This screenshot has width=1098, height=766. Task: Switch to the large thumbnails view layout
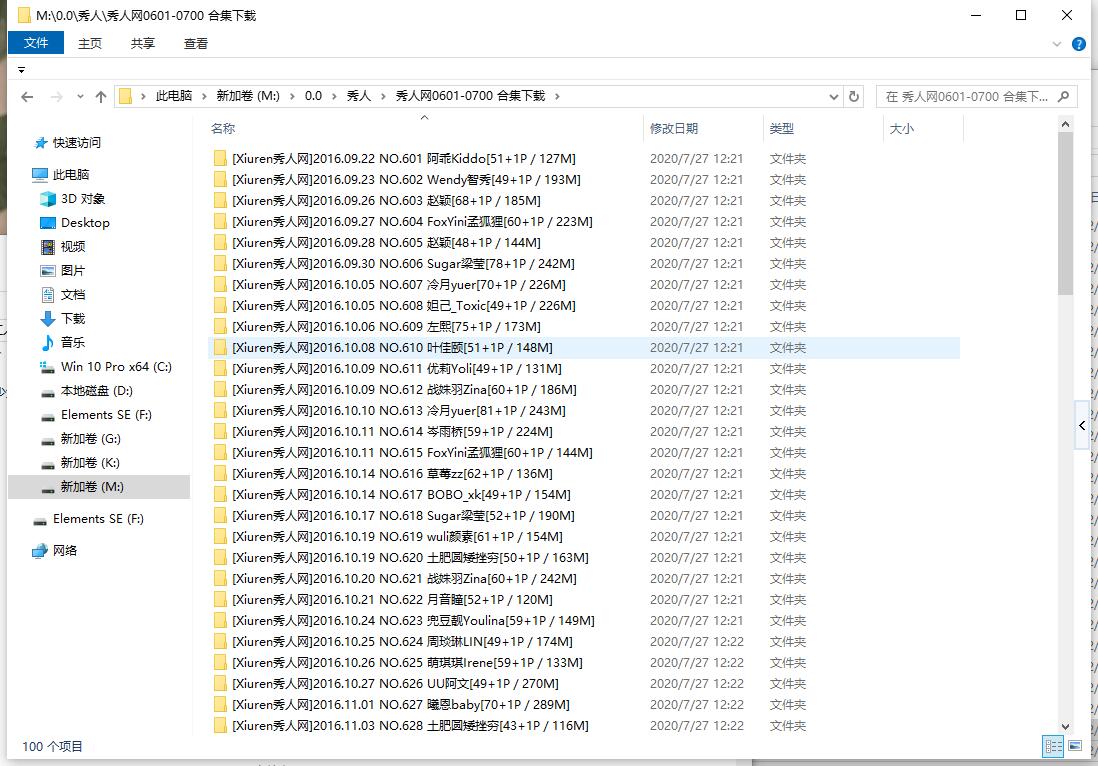pos(1075,746)
